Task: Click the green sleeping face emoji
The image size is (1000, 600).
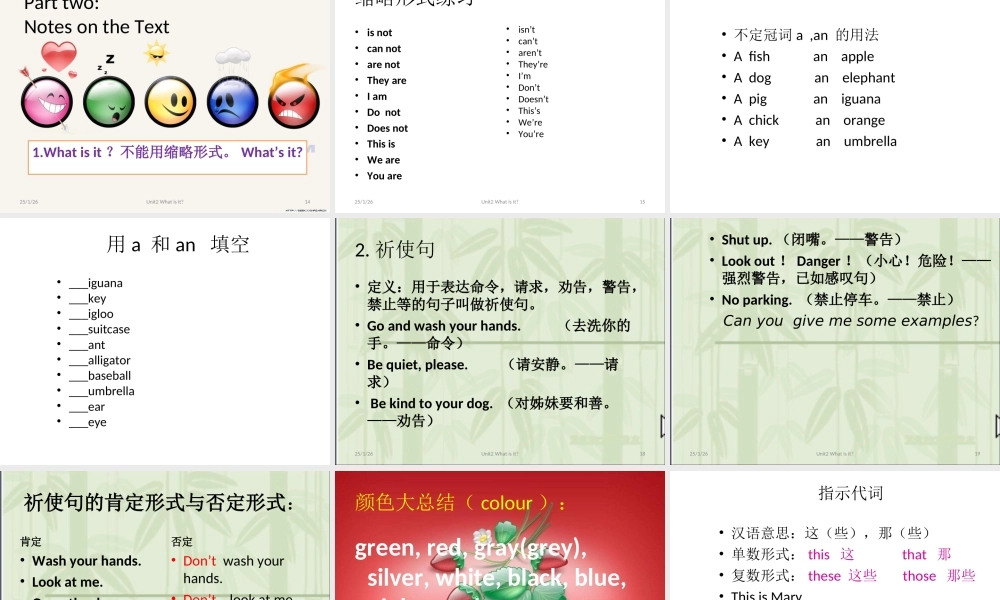Action: tap(109, 102)
